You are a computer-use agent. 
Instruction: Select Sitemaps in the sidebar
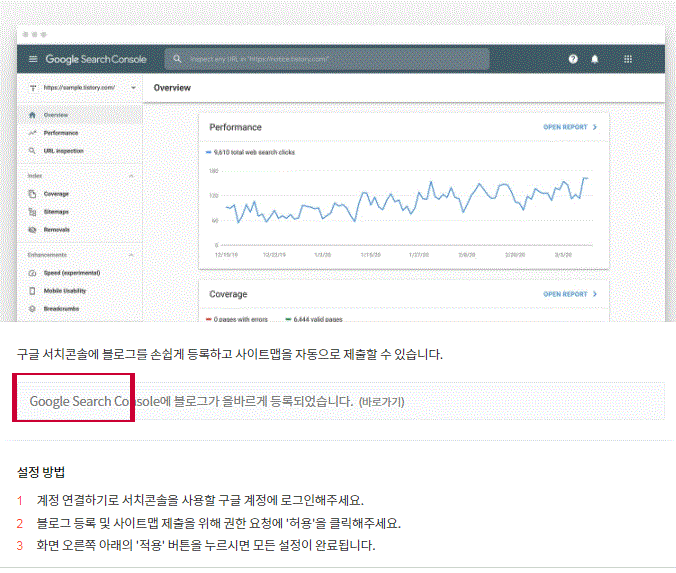point(79,212)
